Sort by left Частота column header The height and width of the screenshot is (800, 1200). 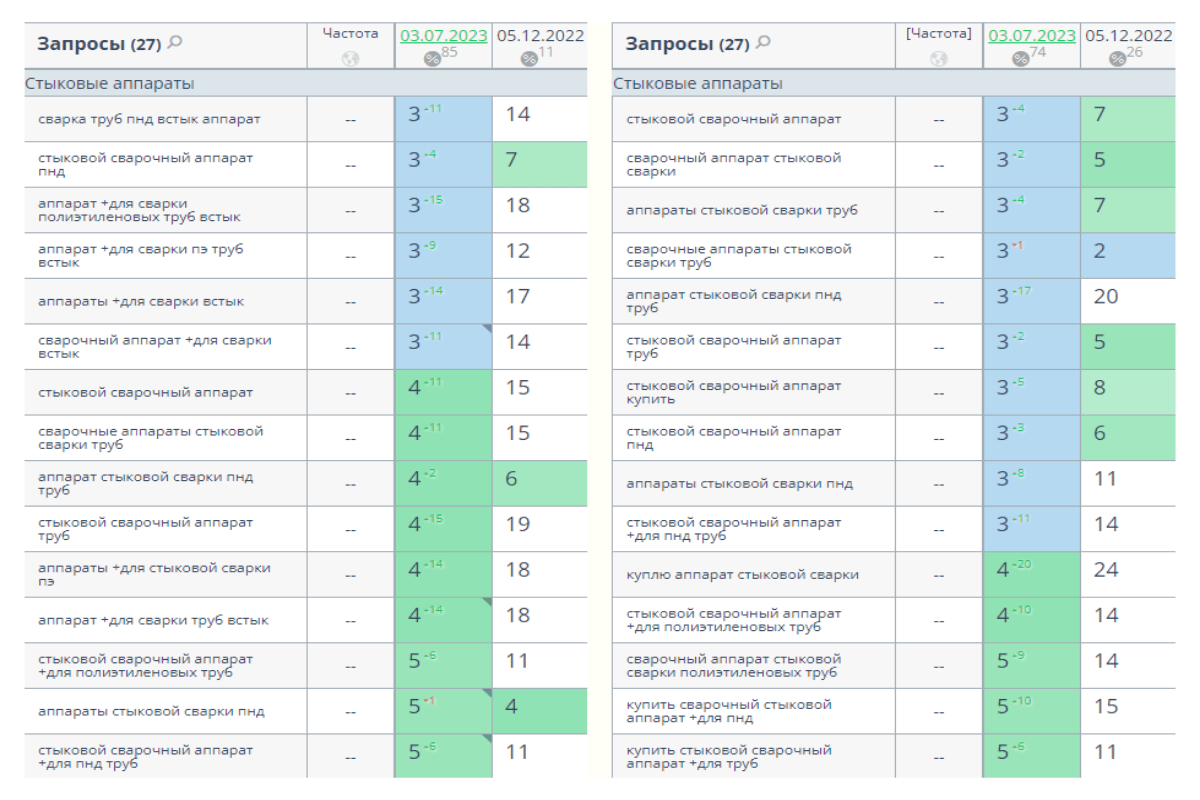(350, 34)
